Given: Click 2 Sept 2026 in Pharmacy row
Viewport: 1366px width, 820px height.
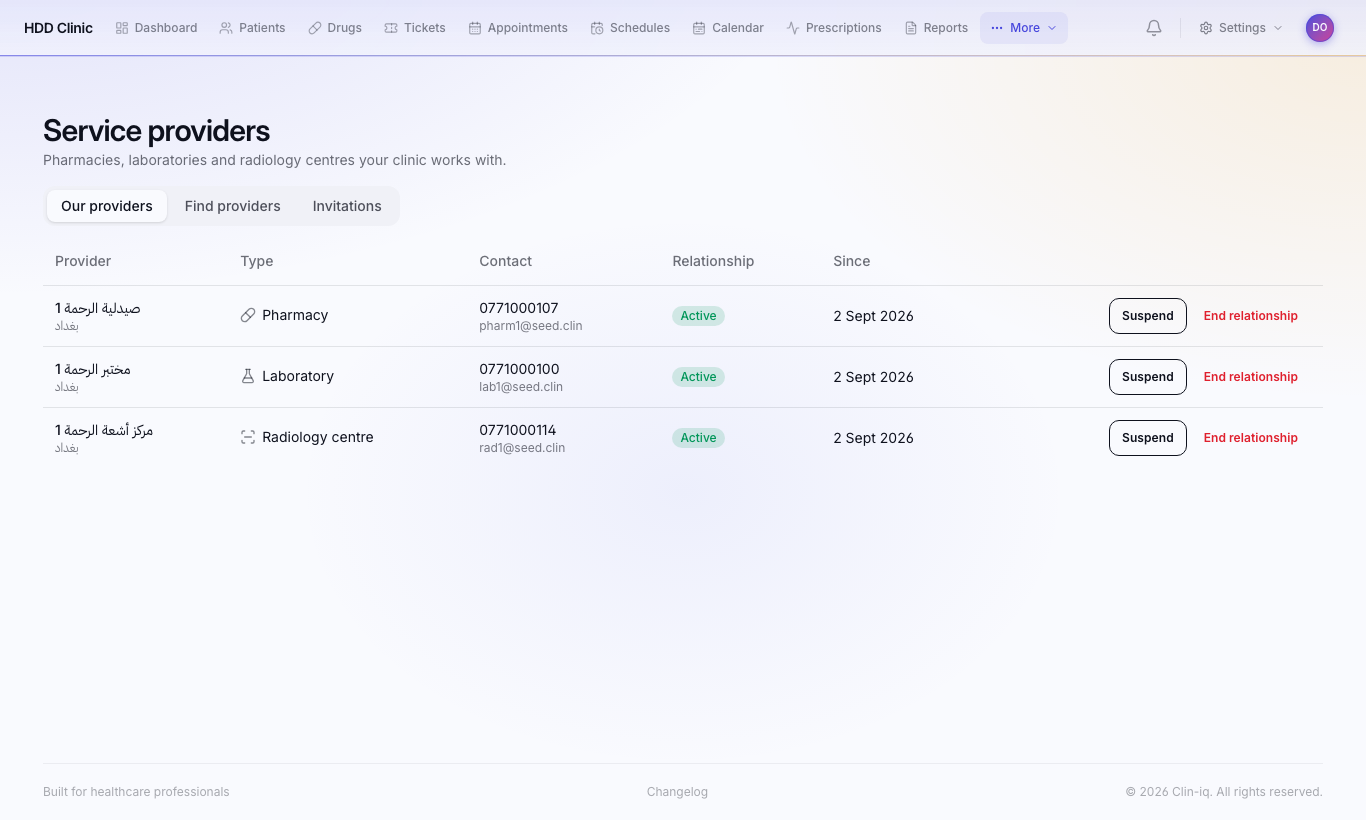Looking at the screenshot, I should click(x=874, y=316).
